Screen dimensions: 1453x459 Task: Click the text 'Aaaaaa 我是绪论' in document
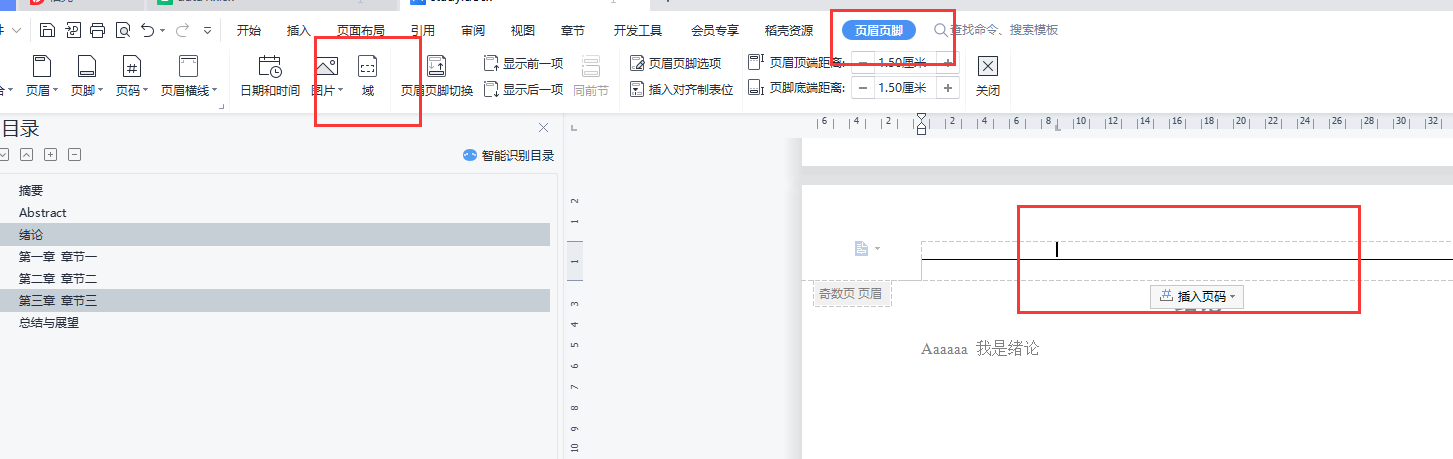980,349
